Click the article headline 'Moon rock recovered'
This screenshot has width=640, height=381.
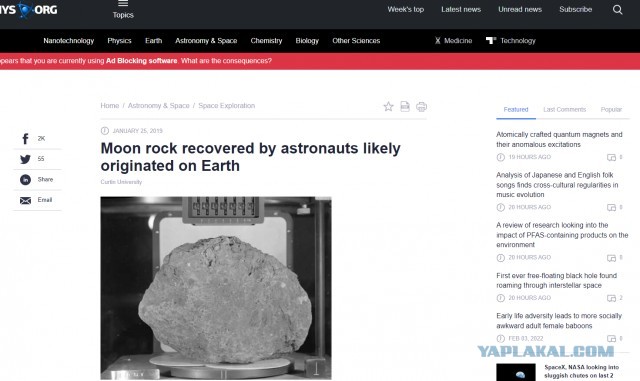click(x=250, y=157)
